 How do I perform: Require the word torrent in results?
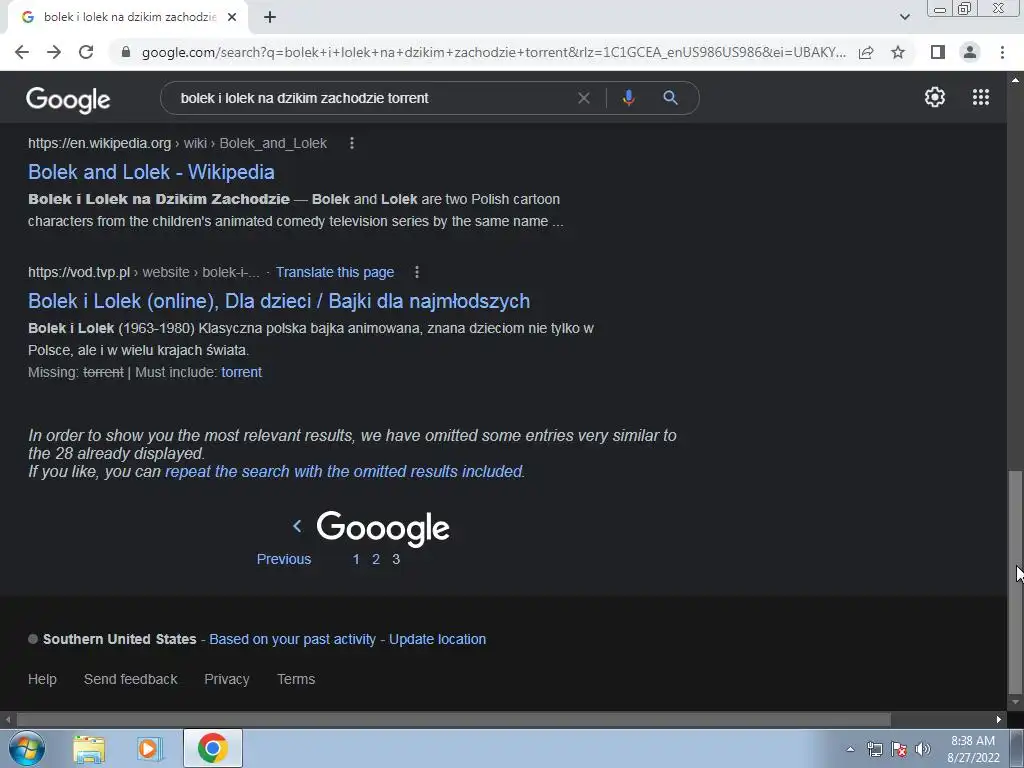241,372
